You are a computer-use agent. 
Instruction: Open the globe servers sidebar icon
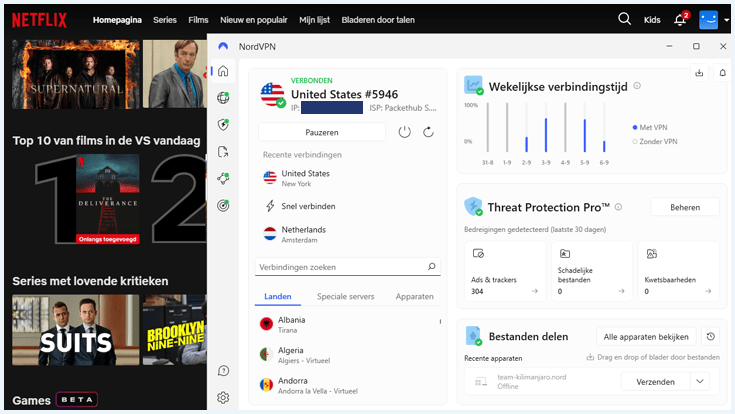point(223,98)
